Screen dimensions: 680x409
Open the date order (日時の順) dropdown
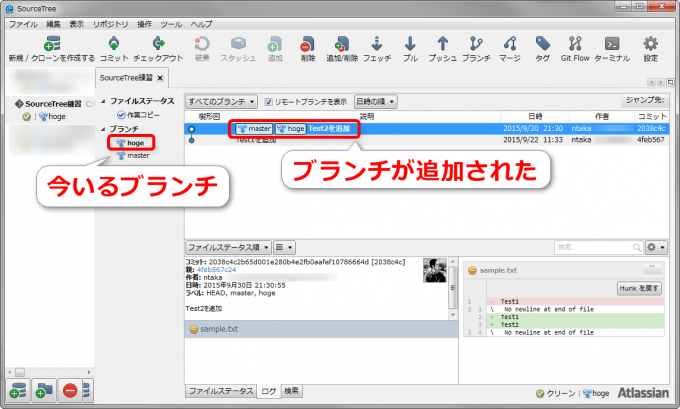(376, 102)
